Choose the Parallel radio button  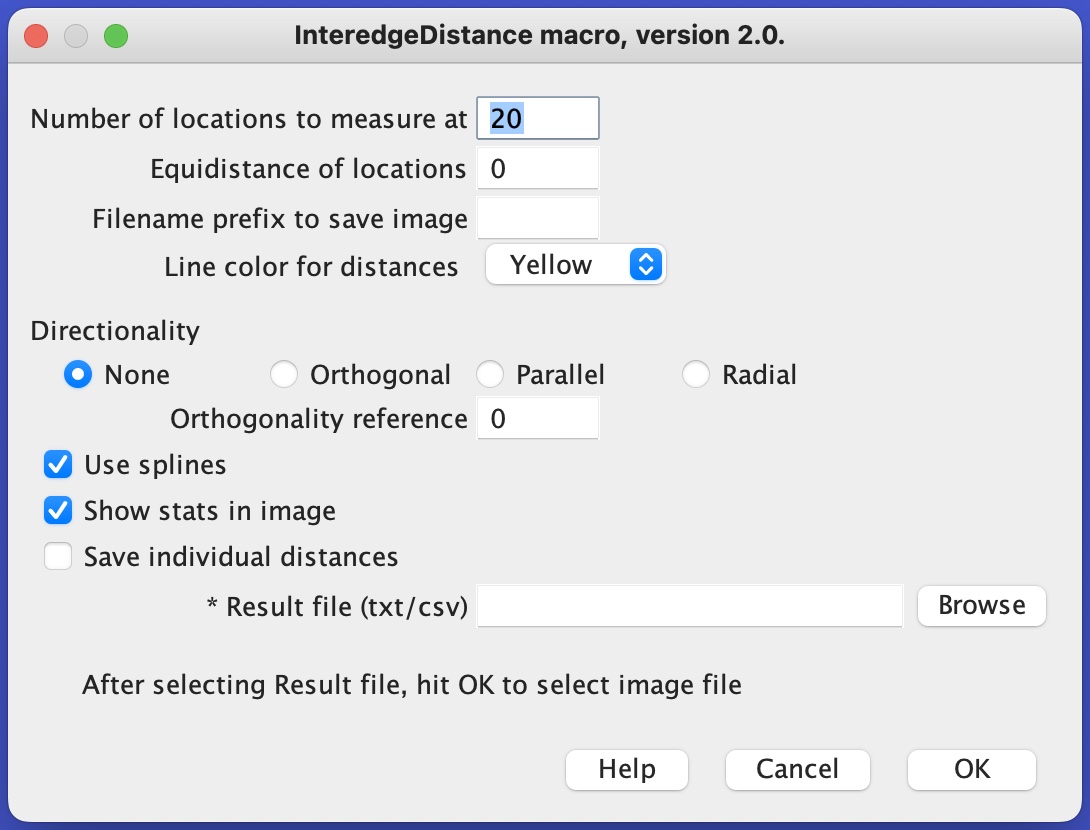click(x=490, y=375)
